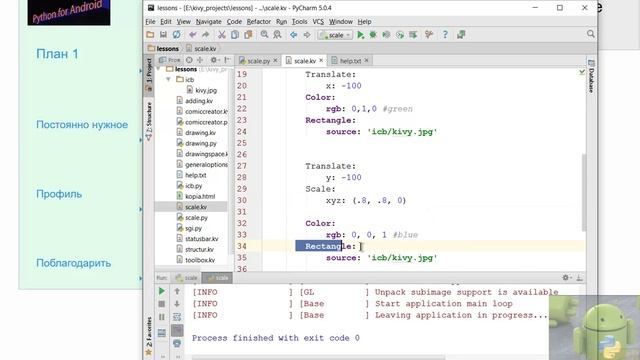The image size is (640, 360).
Task: Click the Redo arrow in toolbar
Action: click(x=206, y=35)
